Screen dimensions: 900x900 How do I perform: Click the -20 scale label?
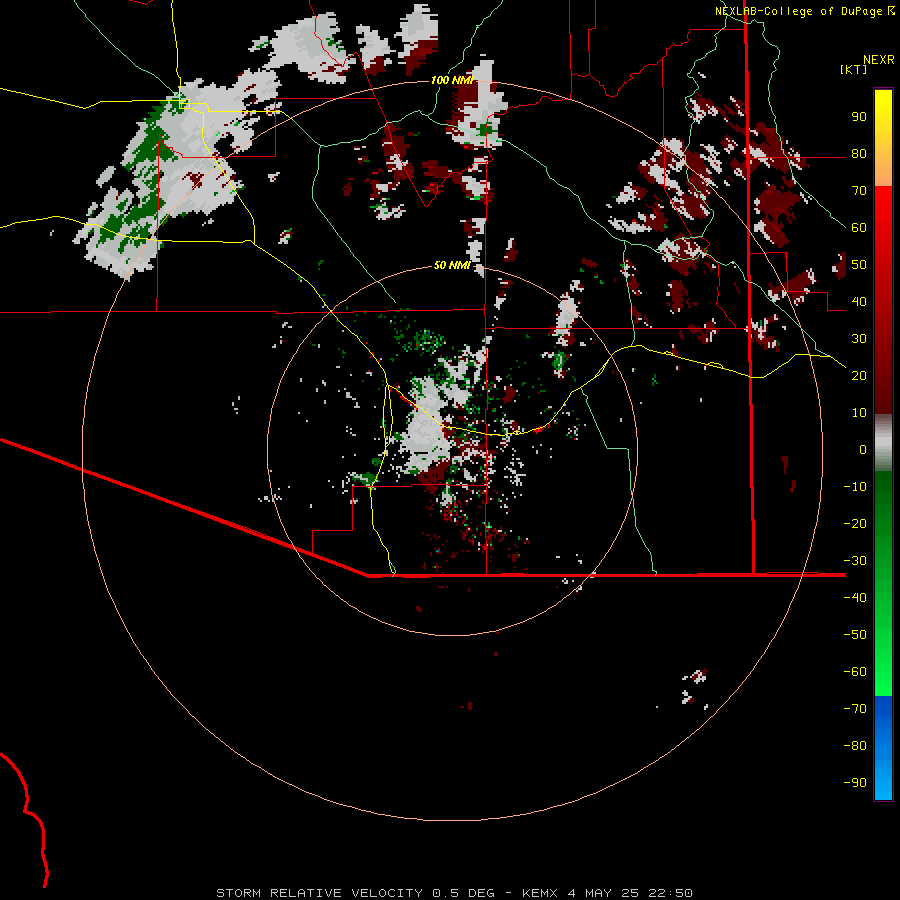[x=855, y=524]
